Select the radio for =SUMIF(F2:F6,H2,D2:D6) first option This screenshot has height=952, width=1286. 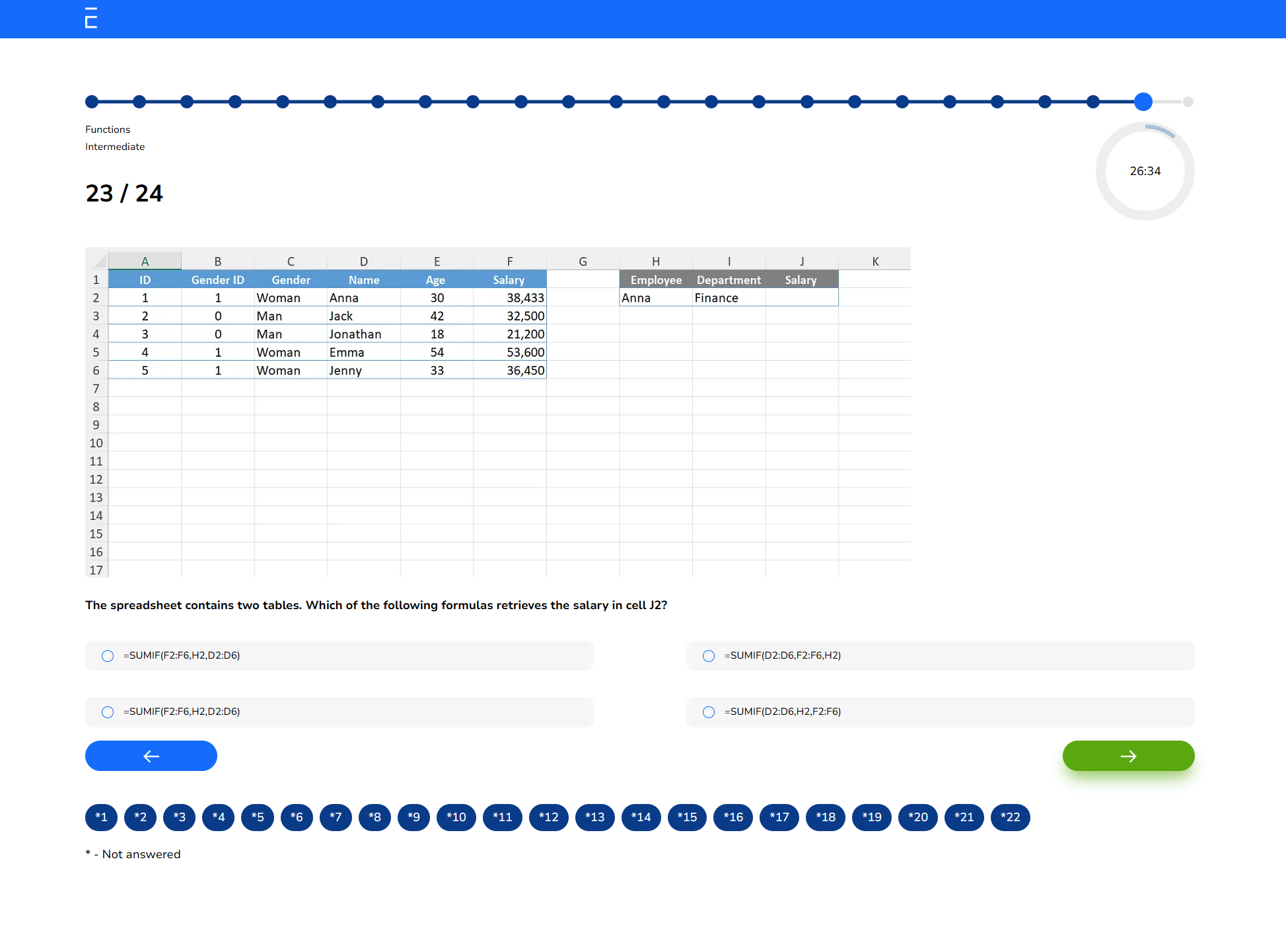[x=108, y=655]
